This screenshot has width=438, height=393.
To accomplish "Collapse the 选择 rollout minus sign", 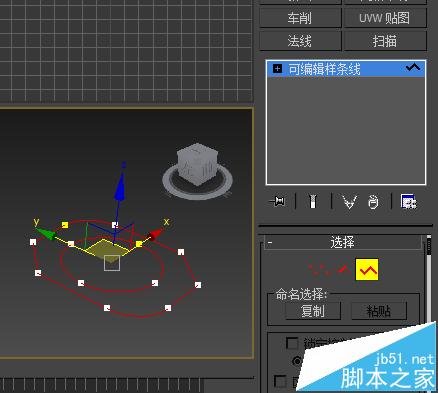I will point(270,242).
